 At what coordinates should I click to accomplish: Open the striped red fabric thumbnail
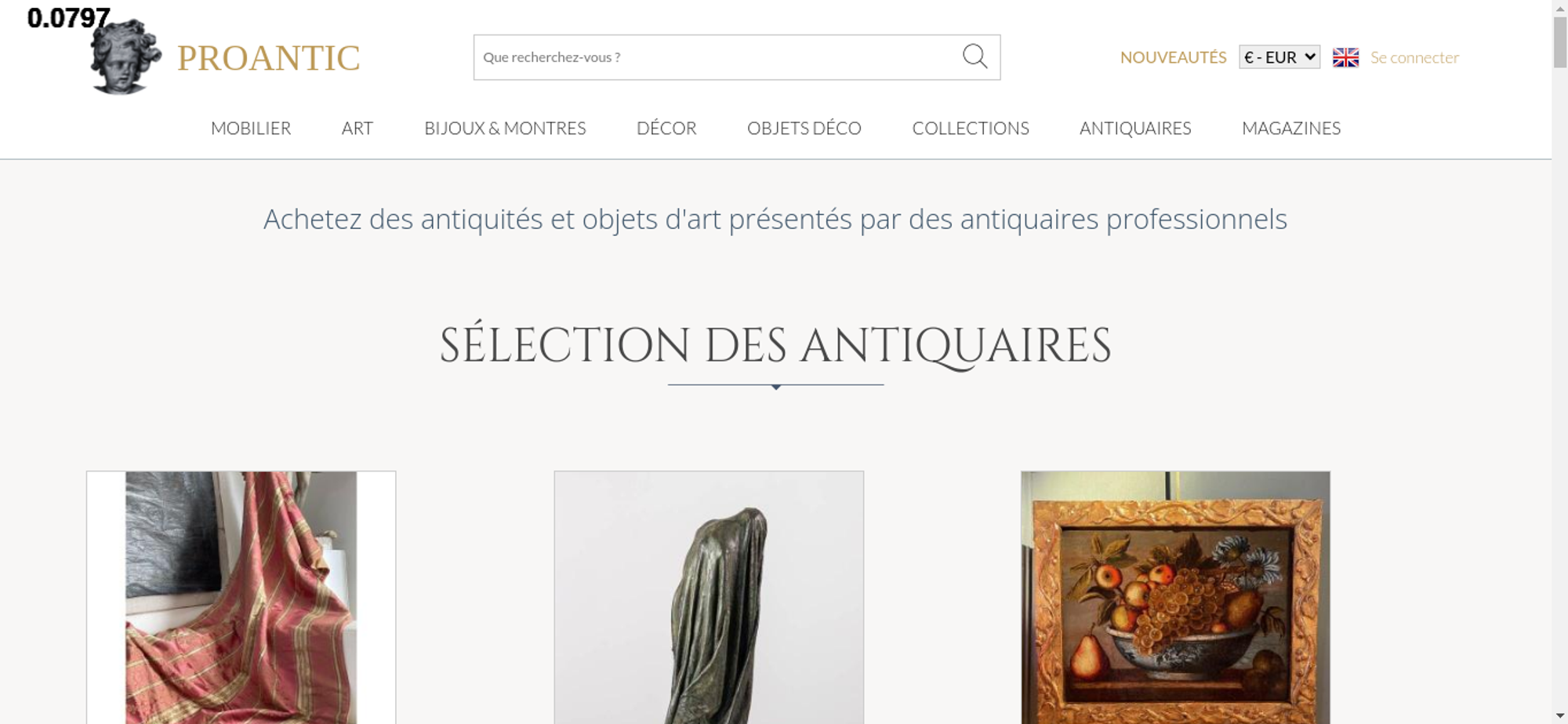[241, 598]
